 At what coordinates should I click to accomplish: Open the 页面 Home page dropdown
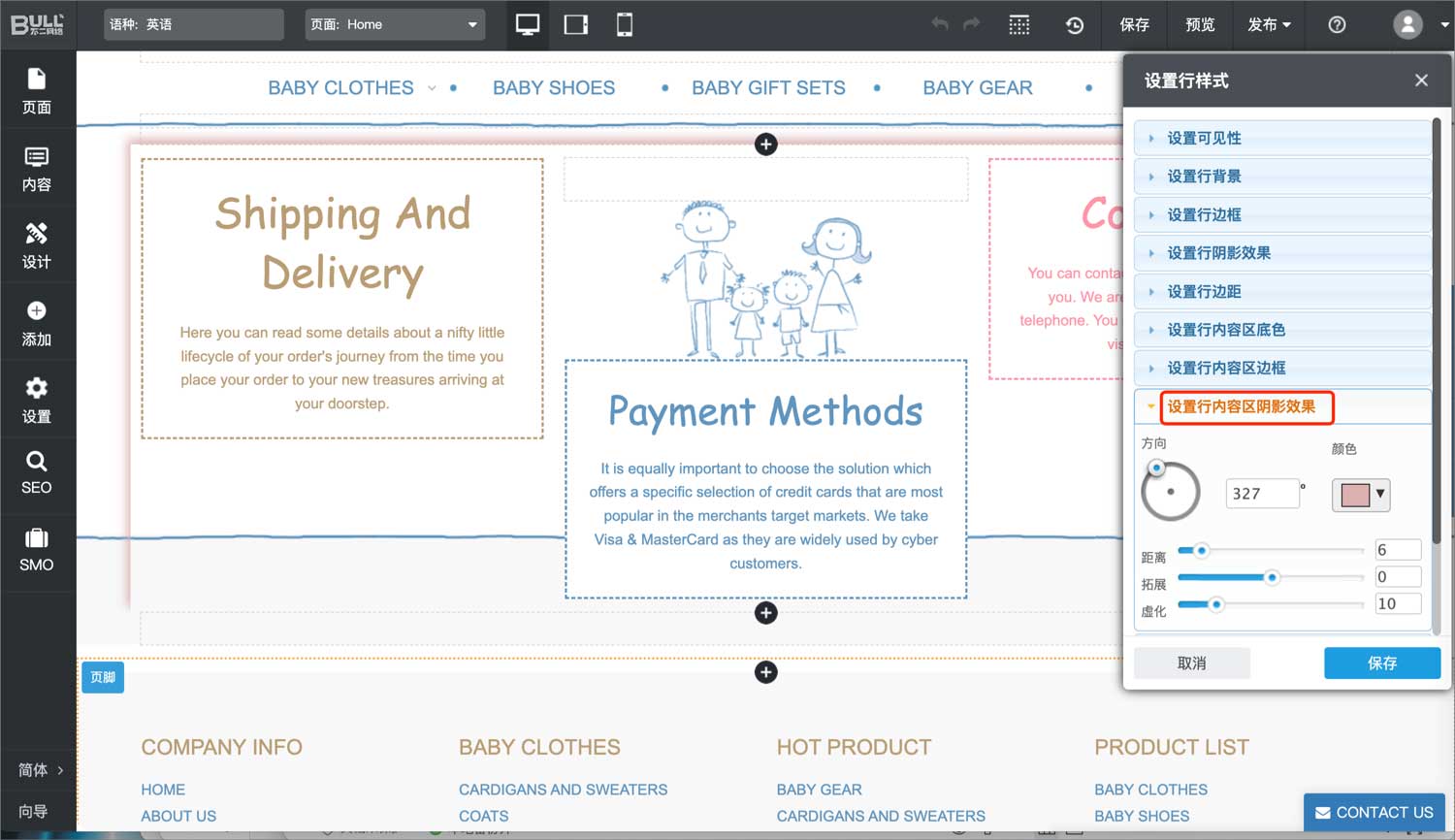point(395,25)
